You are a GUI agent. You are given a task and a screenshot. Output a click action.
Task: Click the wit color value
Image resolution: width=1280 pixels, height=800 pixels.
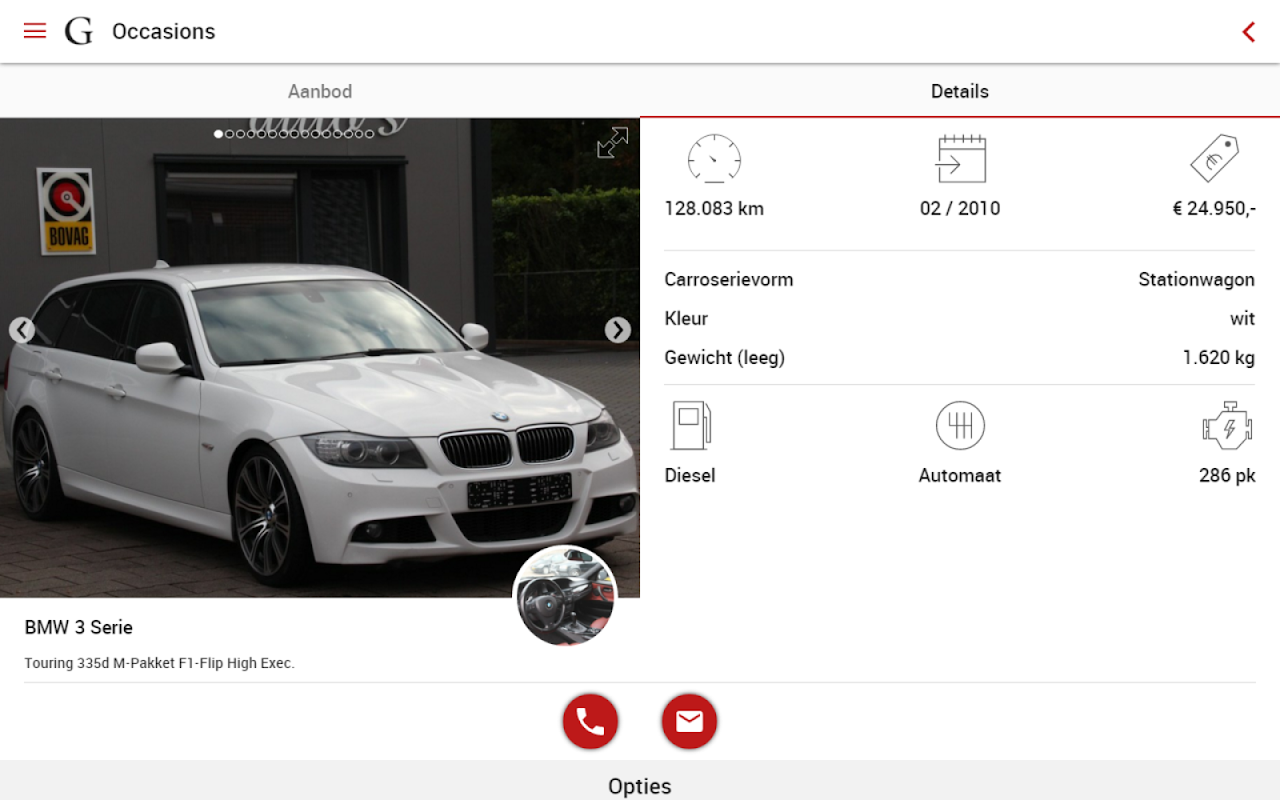[x=1242, y=319]
